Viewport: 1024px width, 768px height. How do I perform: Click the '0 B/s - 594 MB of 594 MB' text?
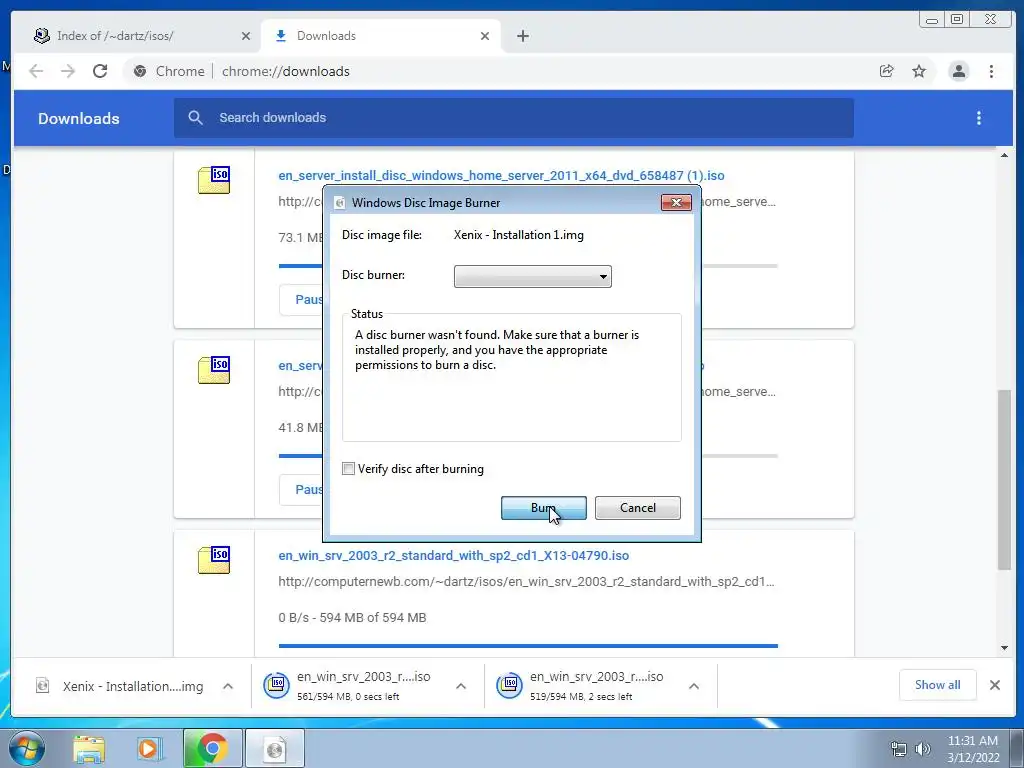point(352,618)
